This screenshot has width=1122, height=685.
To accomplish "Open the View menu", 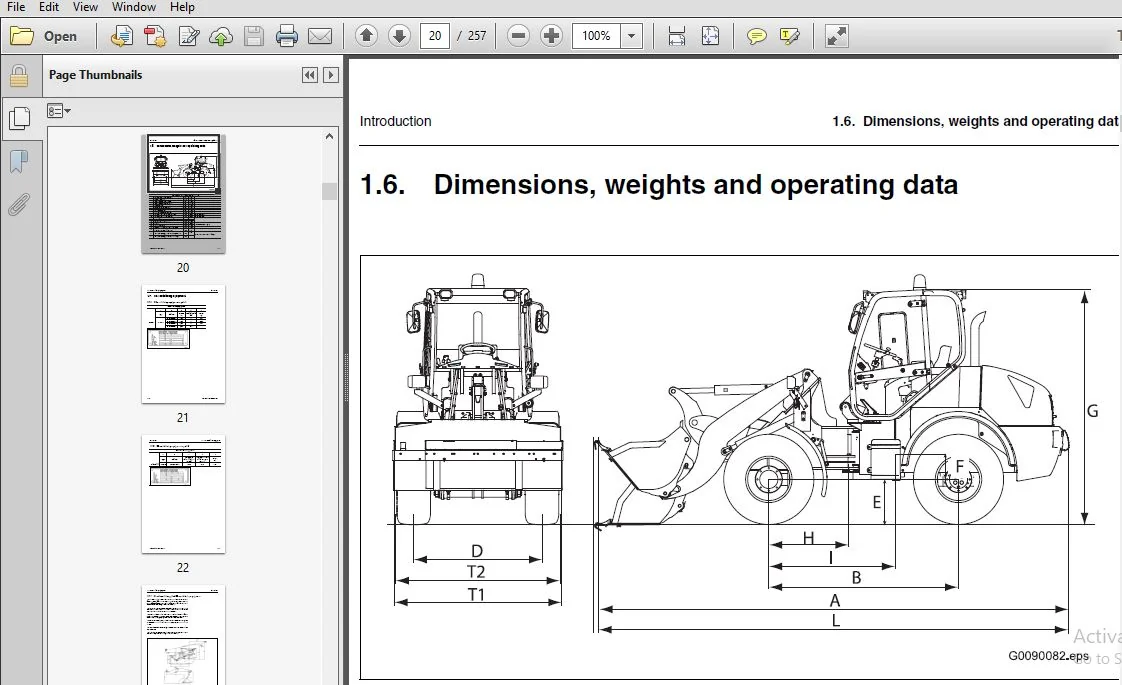I will (85, 7).
